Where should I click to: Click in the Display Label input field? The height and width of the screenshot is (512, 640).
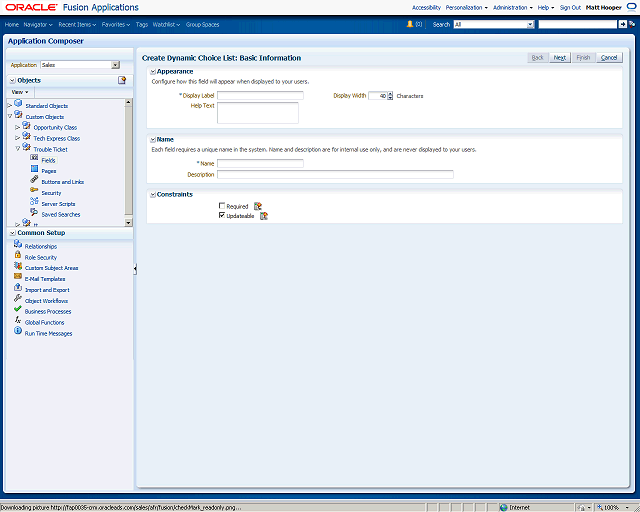(260, 96)
